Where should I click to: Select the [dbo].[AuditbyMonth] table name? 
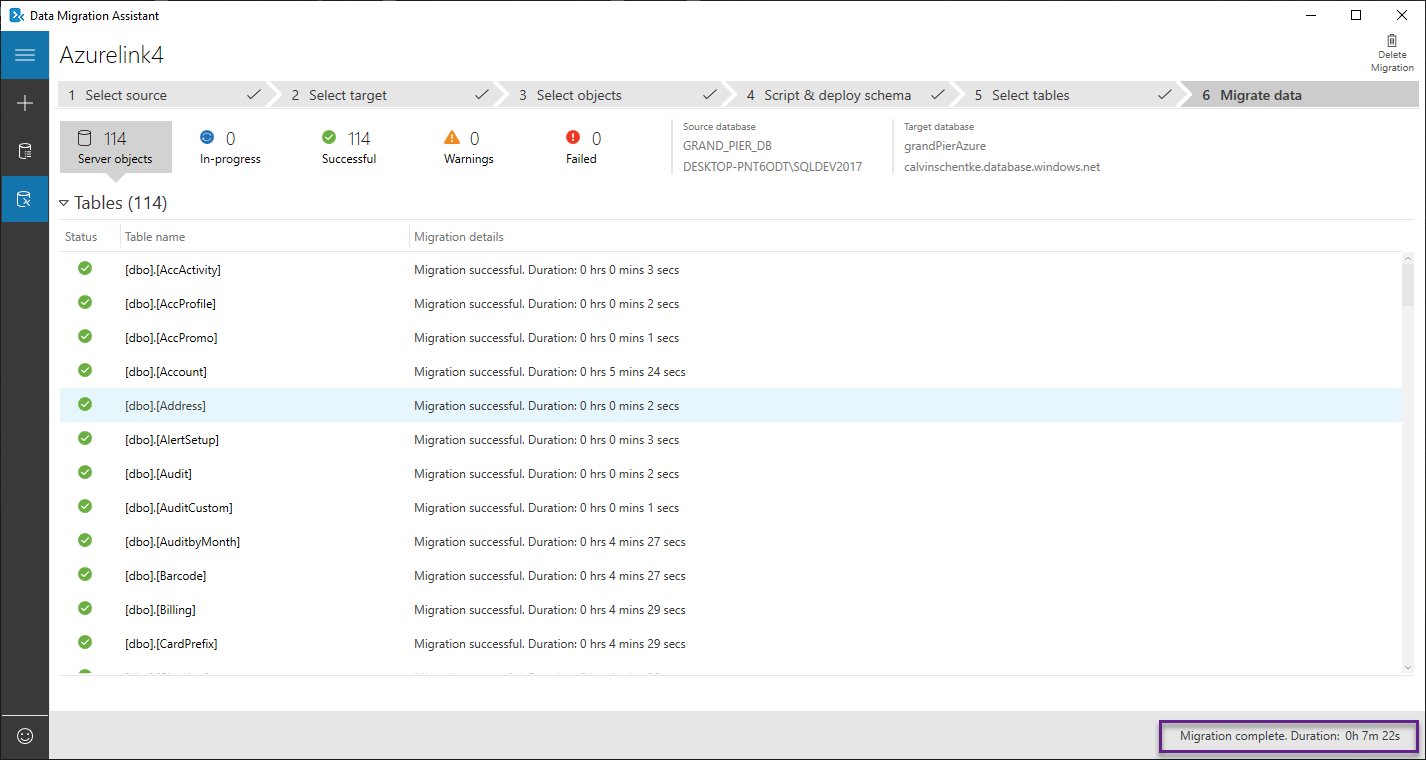pos(183,542)
